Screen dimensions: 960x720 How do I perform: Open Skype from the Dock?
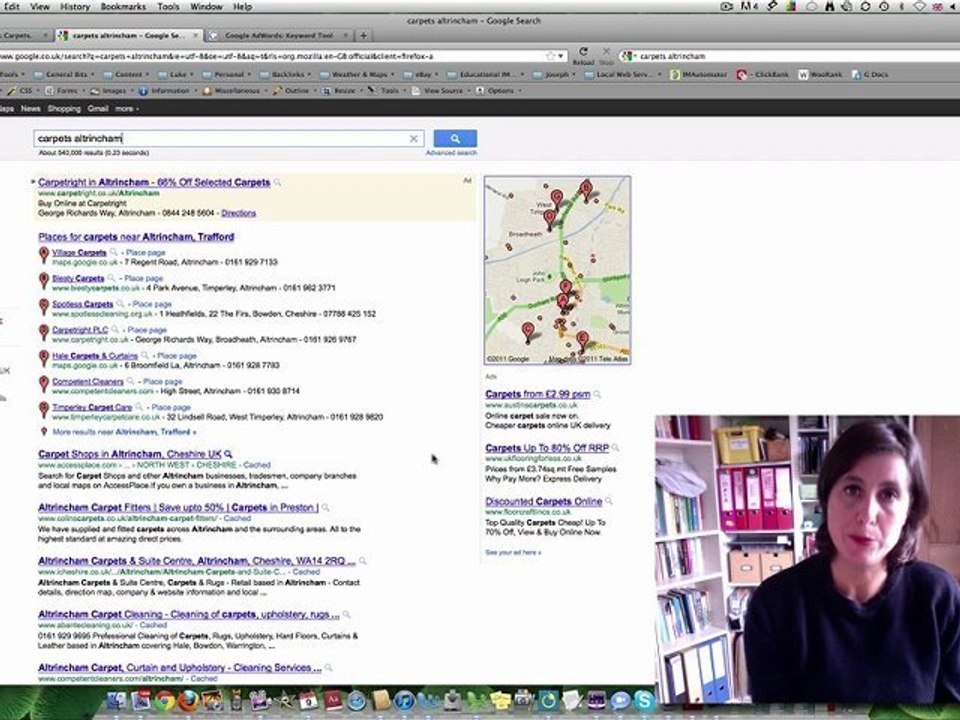click(x=644, y=700)
